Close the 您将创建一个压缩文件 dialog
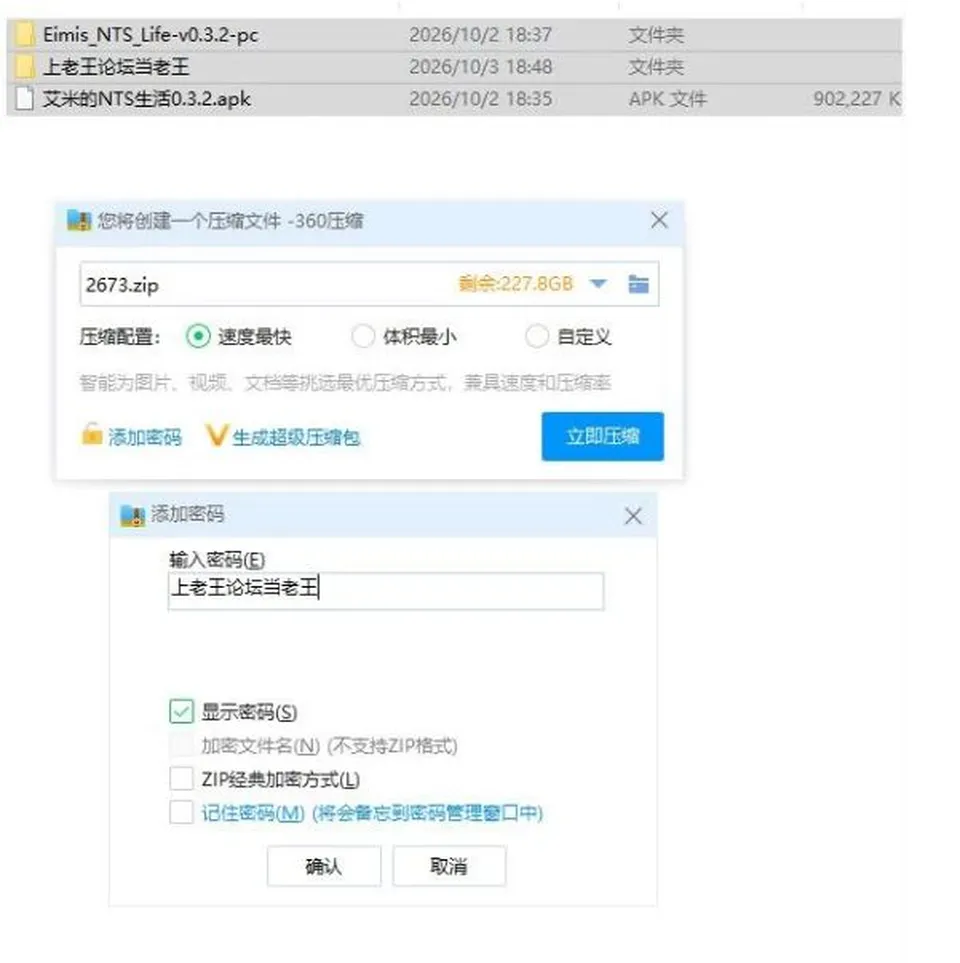This screenshot has height=963, width=960. 659,220
